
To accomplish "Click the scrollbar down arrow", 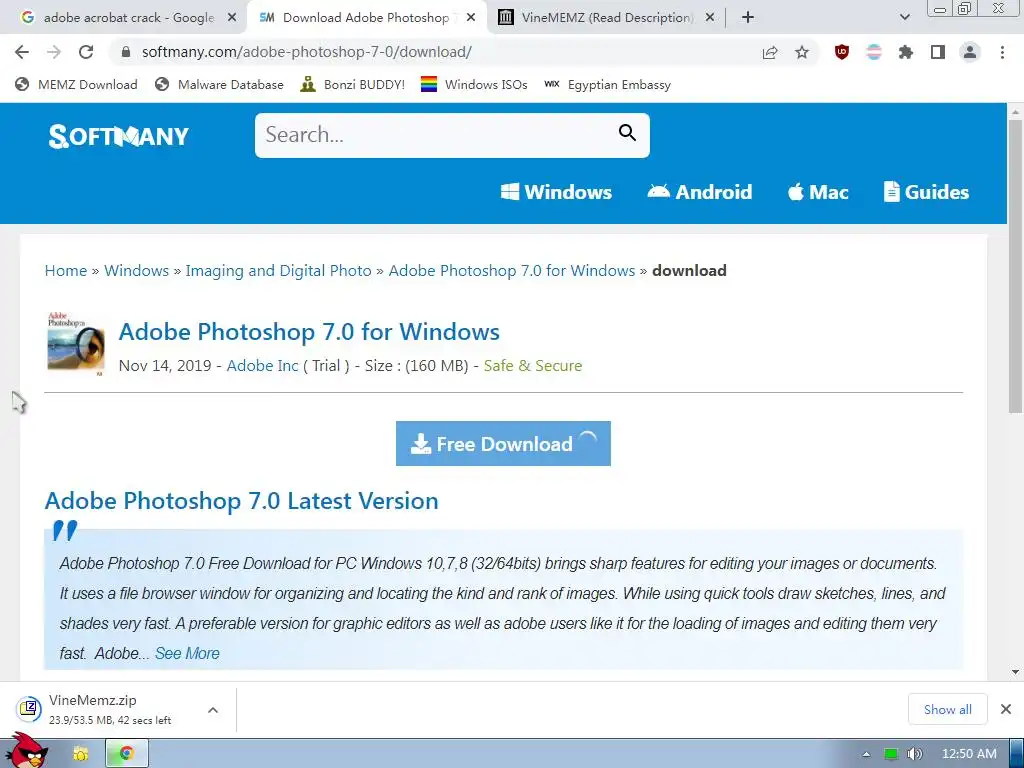I will pyautogui.click(x=1015, y=672).
